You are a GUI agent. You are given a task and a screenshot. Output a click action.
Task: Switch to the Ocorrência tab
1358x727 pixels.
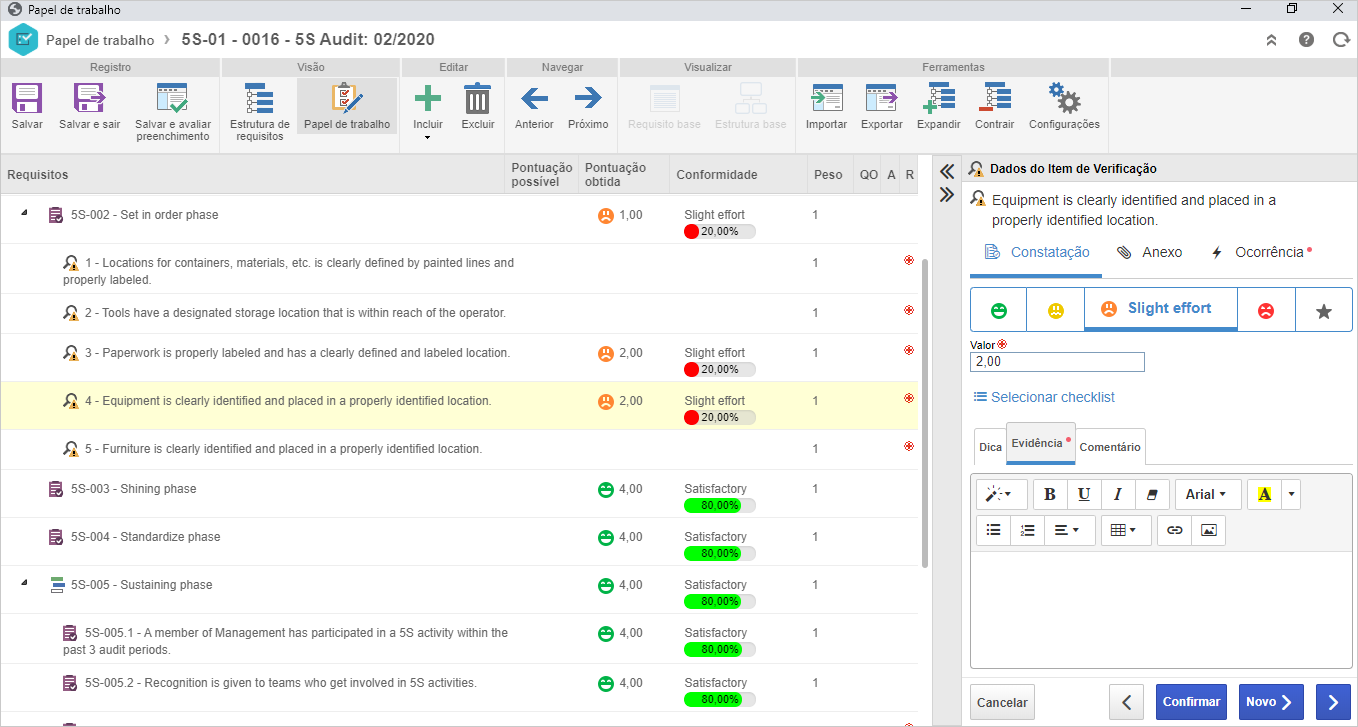point(1262,252)
